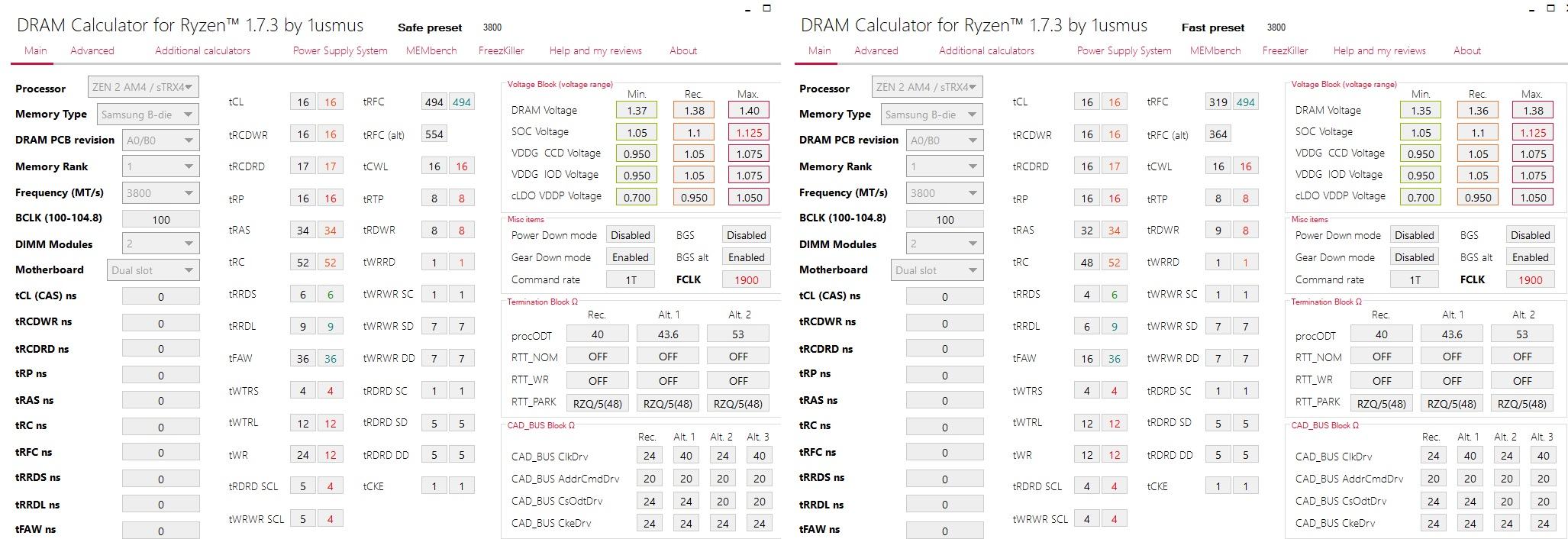Viewport: 1568px width, 539px height.
Task: Expand Frequency (MT/s) dropdown in Fast preset window
Action: point(944,193)
